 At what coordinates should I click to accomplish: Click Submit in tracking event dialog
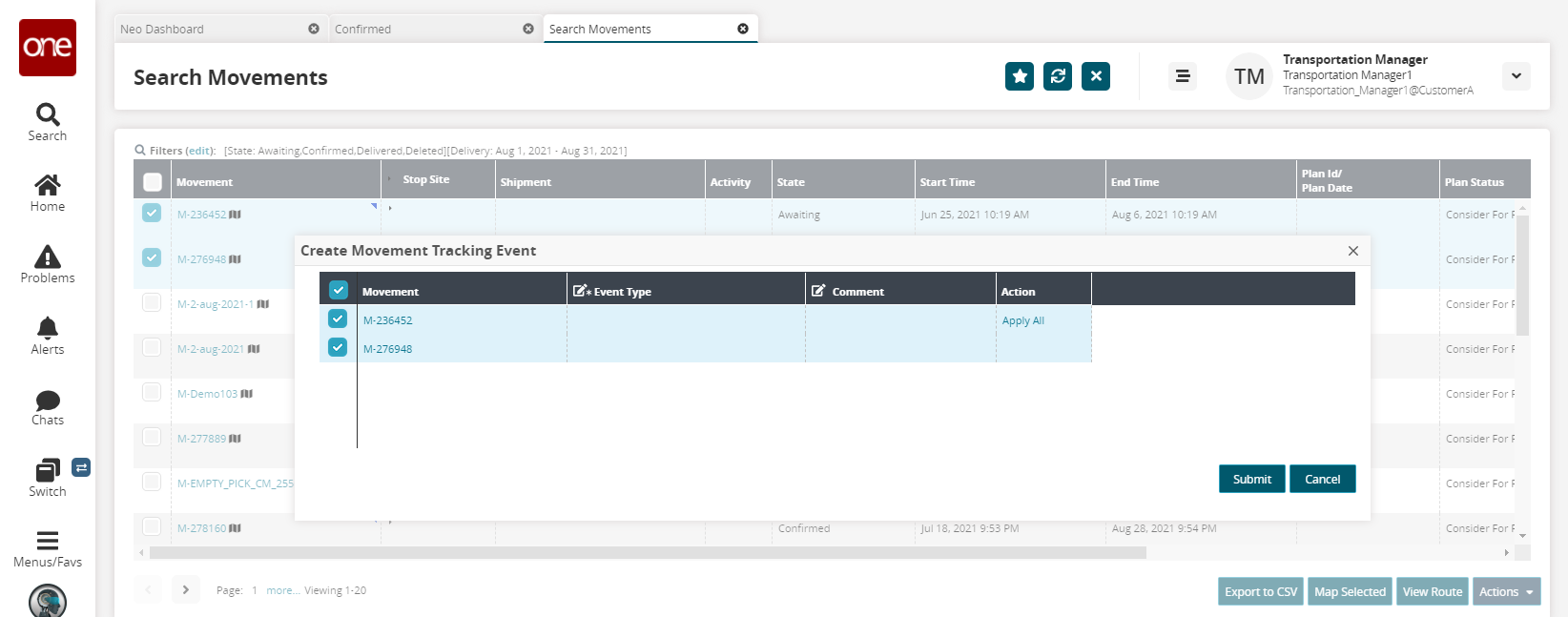pyautogui.click(x=1251, y=479)
